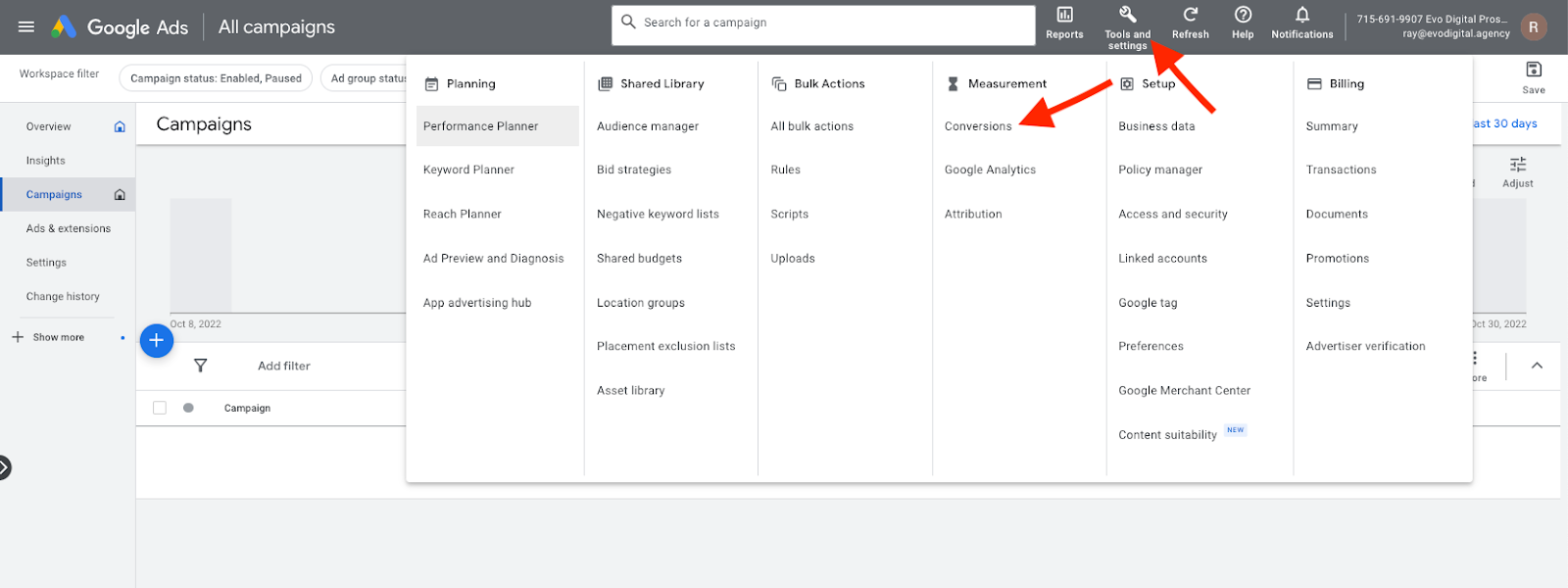Open Notifications bell icon
Screen dimensions: 1568x588
(1302, 15)
